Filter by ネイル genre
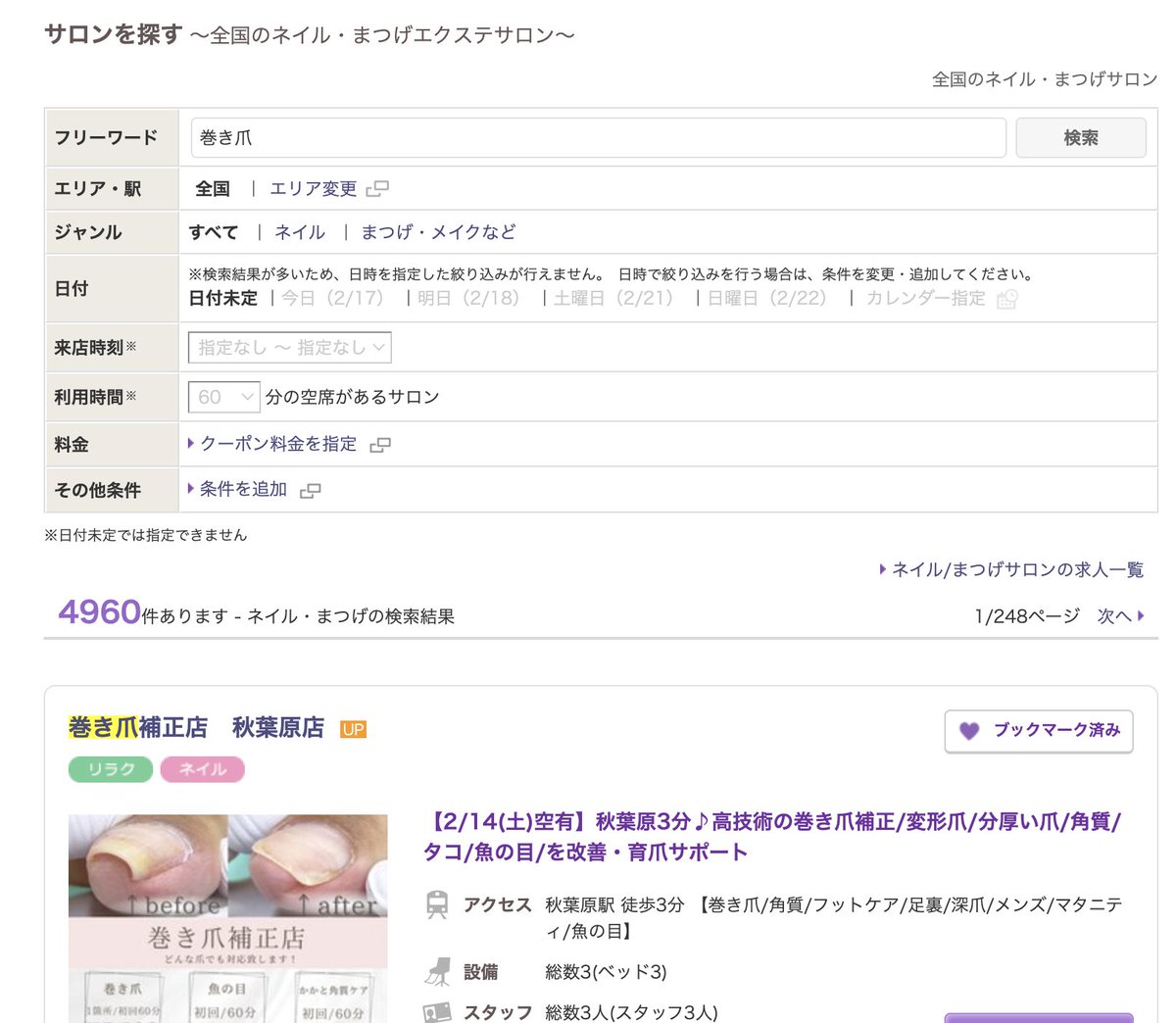 pyautogui.click(x=300, y=232)
